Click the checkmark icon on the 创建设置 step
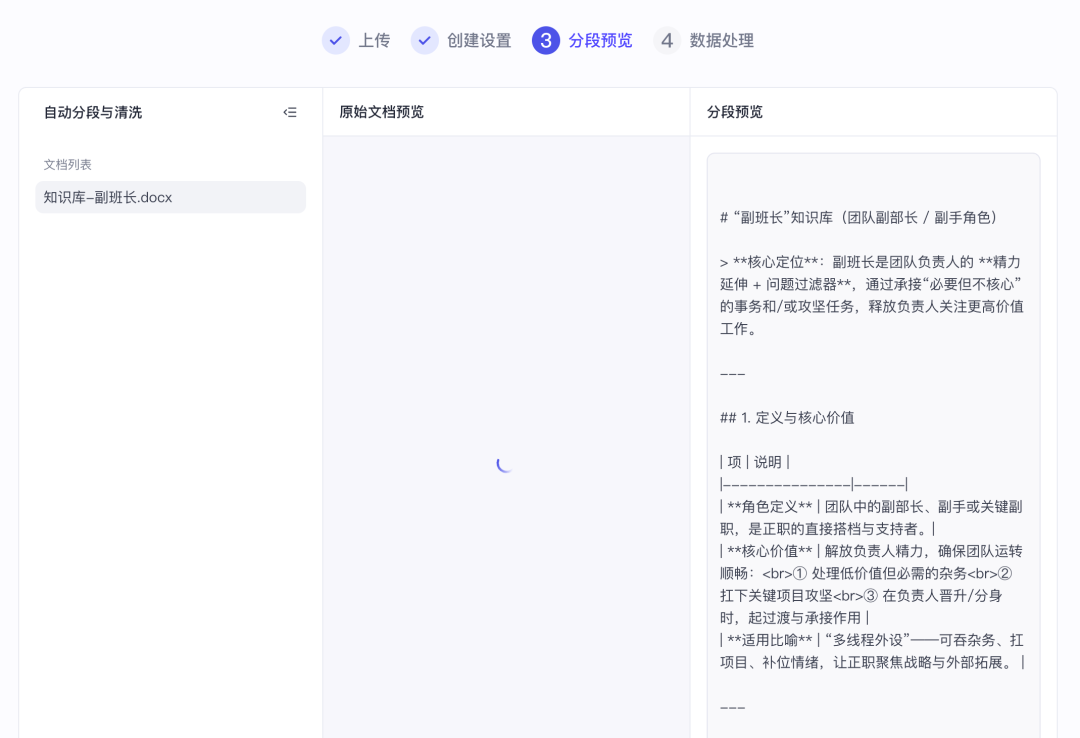This screenshot has width=1080, height=738. coord(424,40)
